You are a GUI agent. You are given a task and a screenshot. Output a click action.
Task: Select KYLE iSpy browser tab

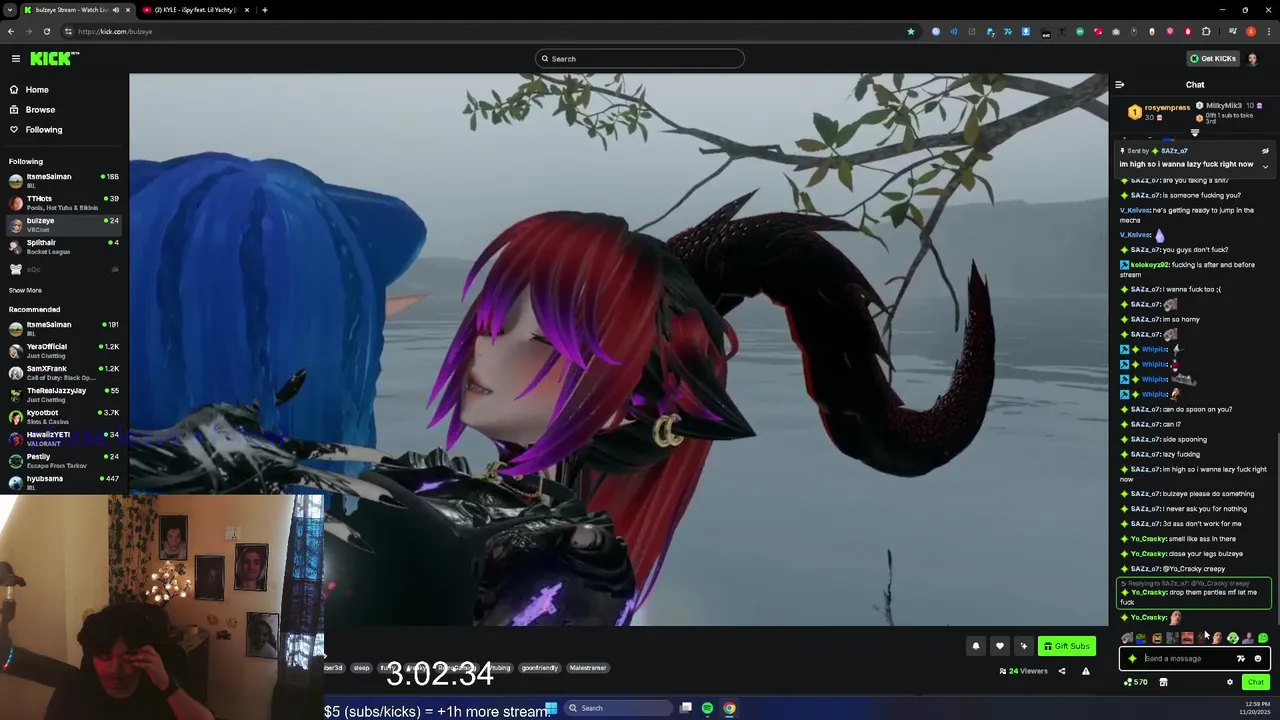[x=195, y=10]
